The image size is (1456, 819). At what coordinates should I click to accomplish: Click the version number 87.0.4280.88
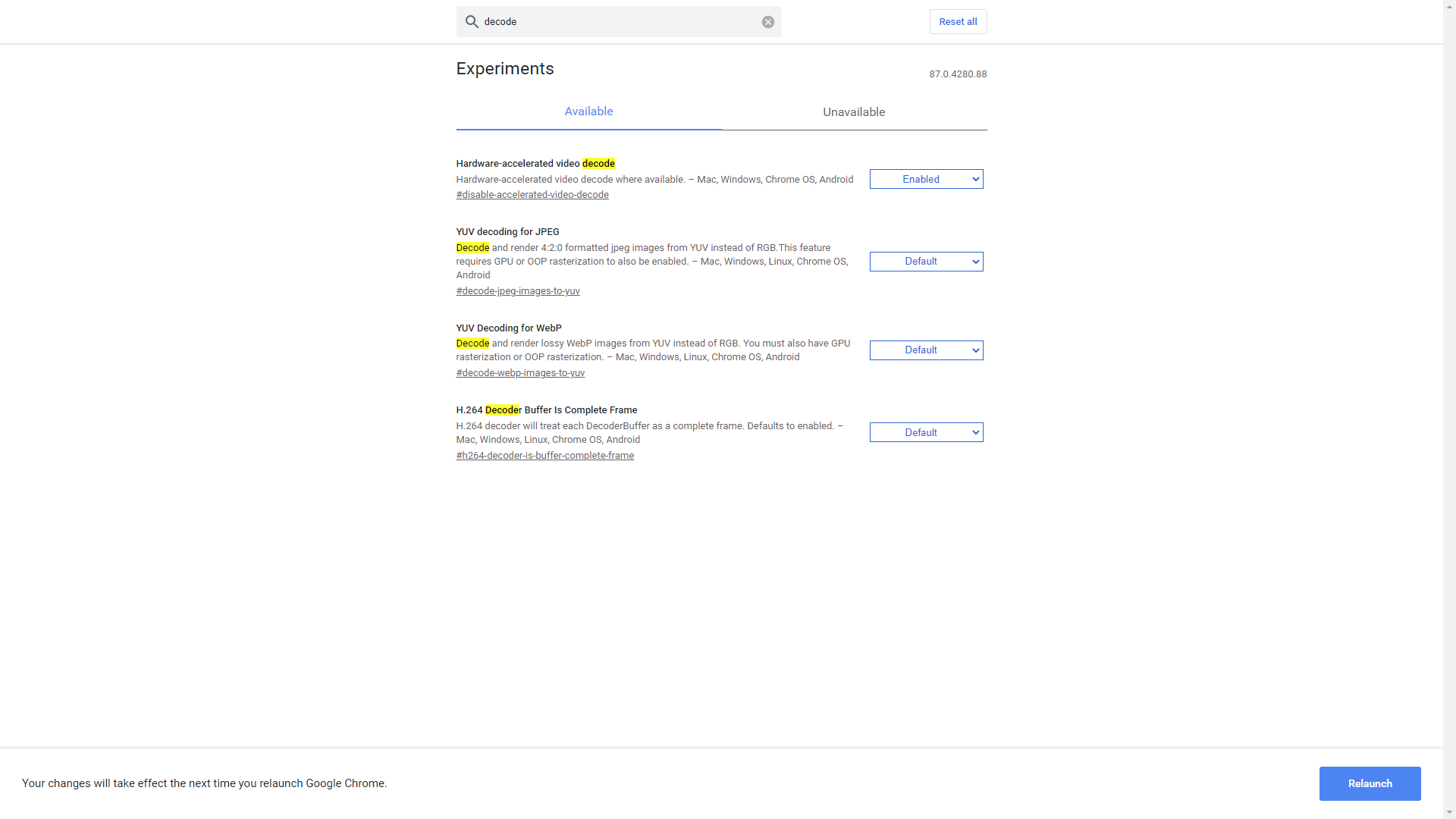958,74
